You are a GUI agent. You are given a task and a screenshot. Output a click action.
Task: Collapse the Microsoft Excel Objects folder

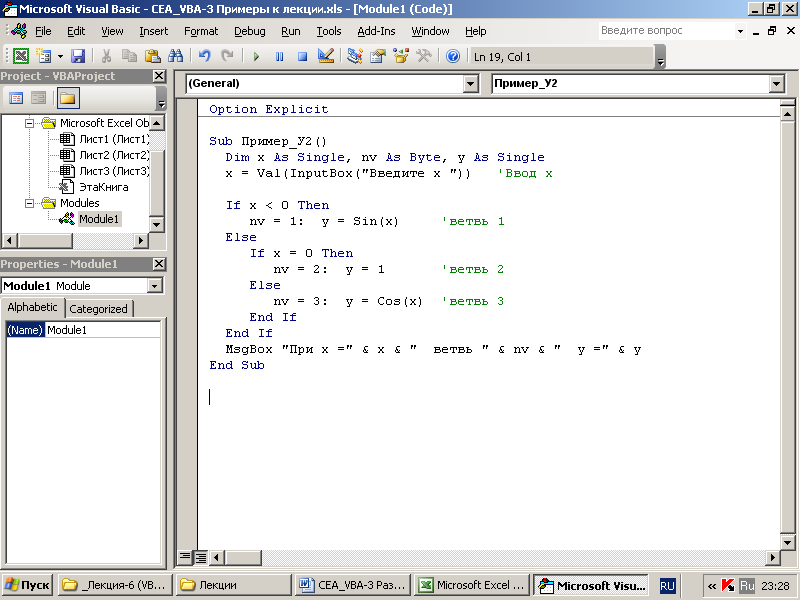click(30, 123)
